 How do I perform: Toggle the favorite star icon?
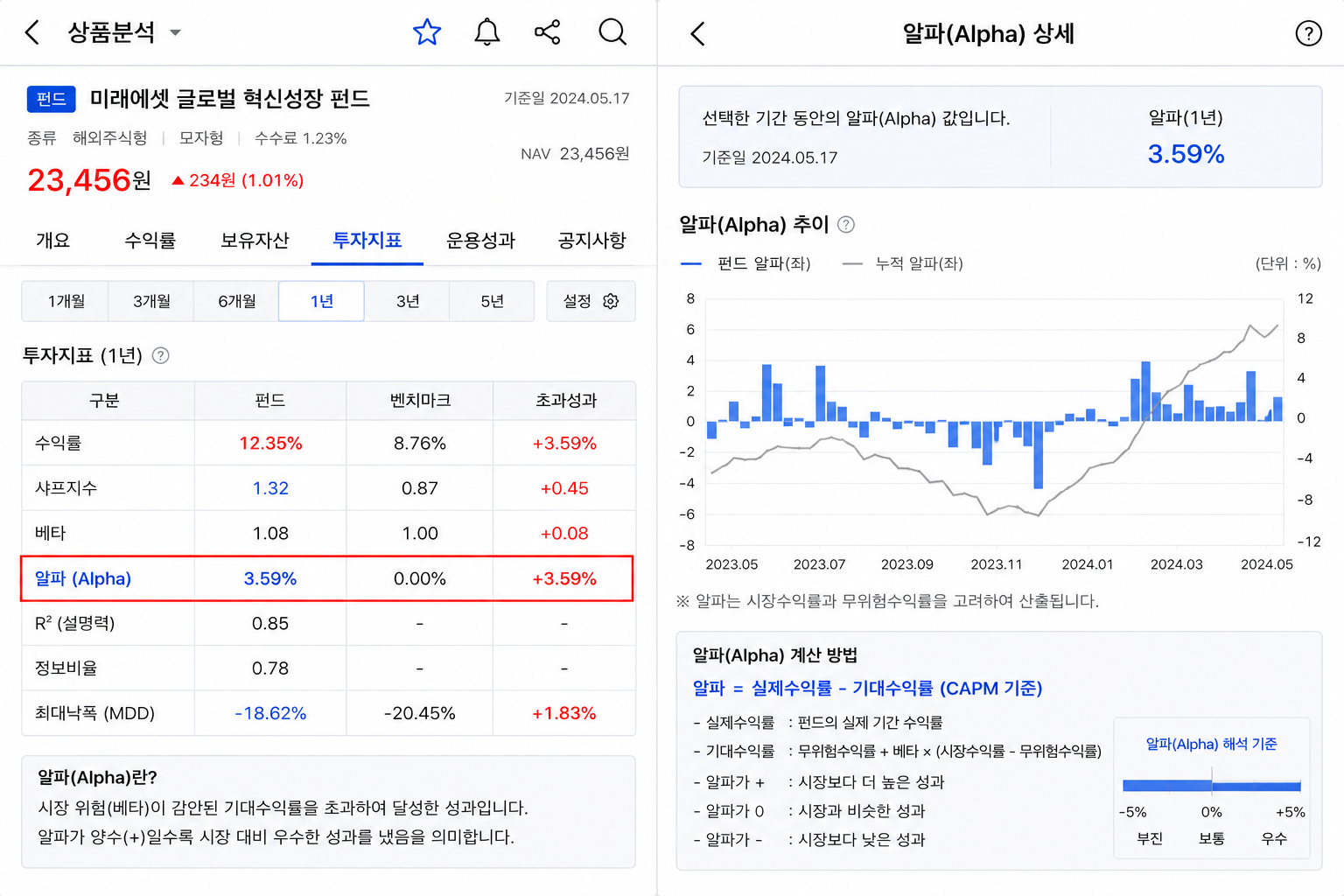click(x=427, y=32)
